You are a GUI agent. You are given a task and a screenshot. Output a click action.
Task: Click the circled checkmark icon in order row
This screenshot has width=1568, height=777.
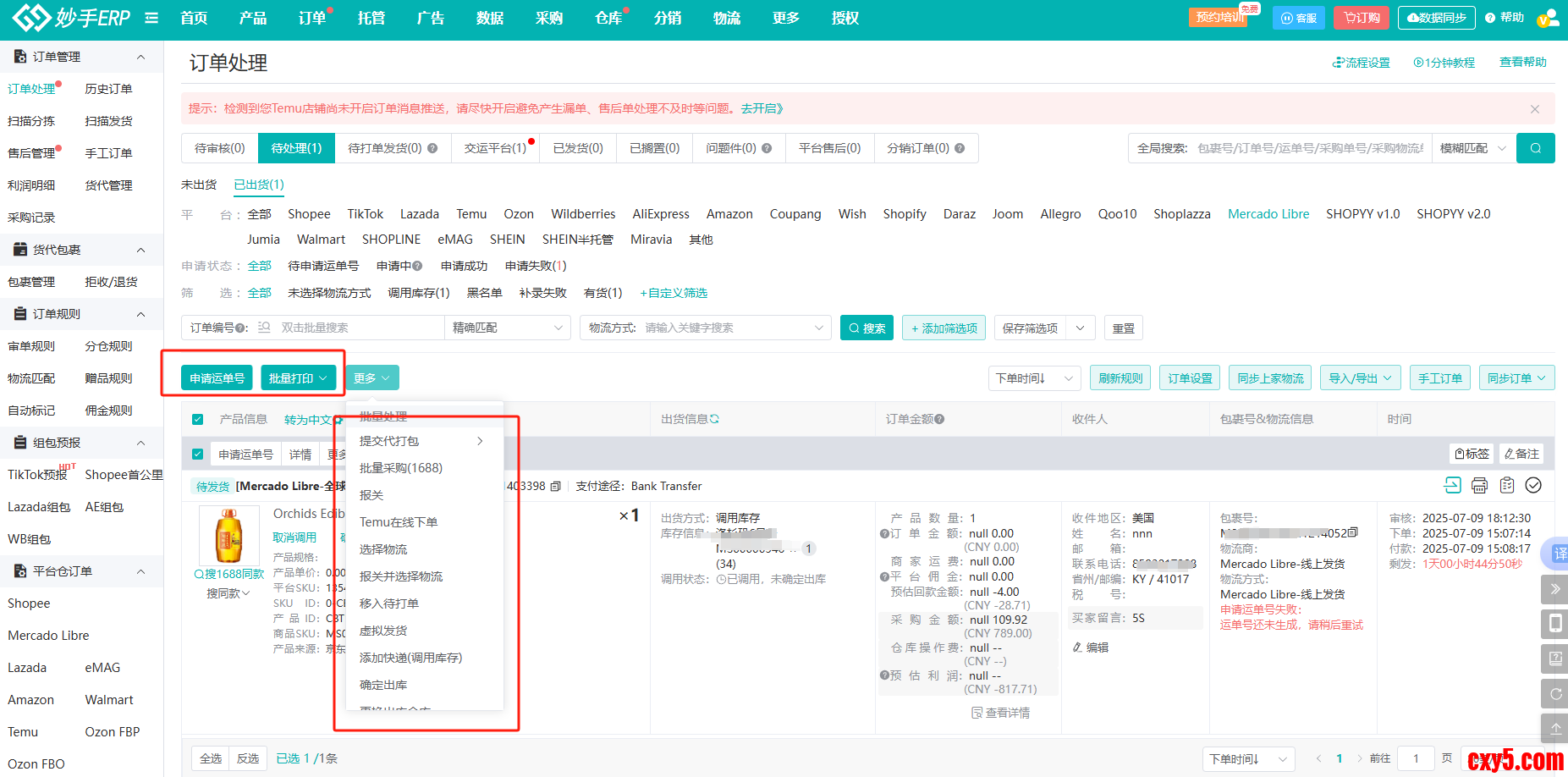[x=1533, y=485]
